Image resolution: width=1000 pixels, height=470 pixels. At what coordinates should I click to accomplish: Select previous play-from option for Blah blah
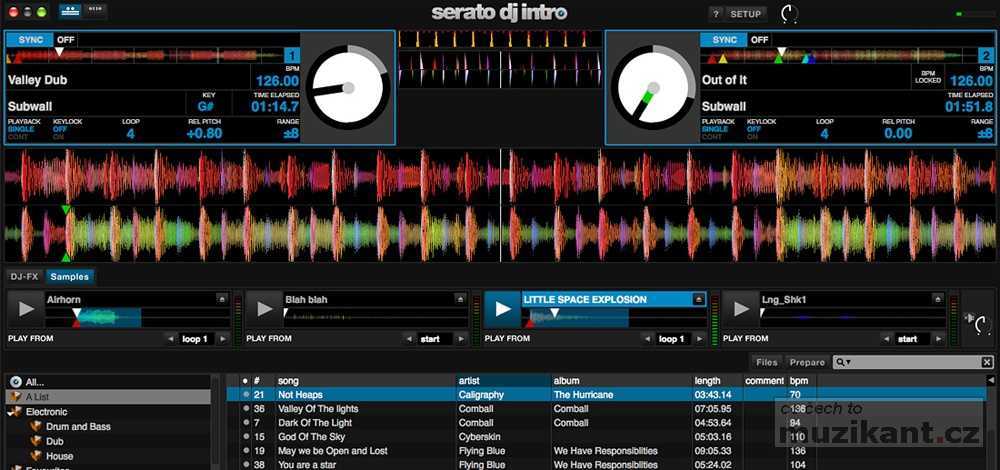coord(409,339)
